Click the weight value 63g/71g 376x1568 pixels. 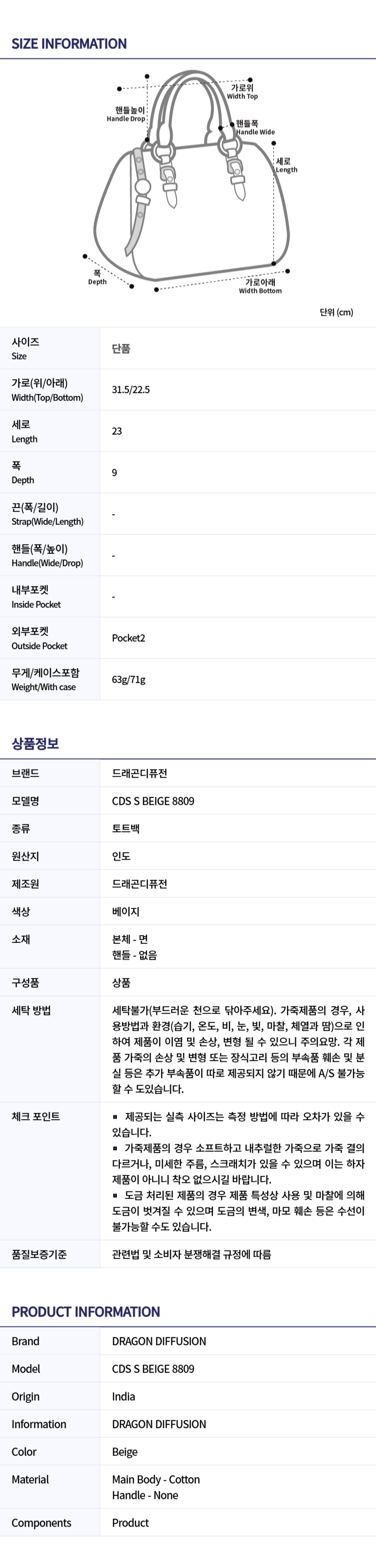[x=128, y=679]
